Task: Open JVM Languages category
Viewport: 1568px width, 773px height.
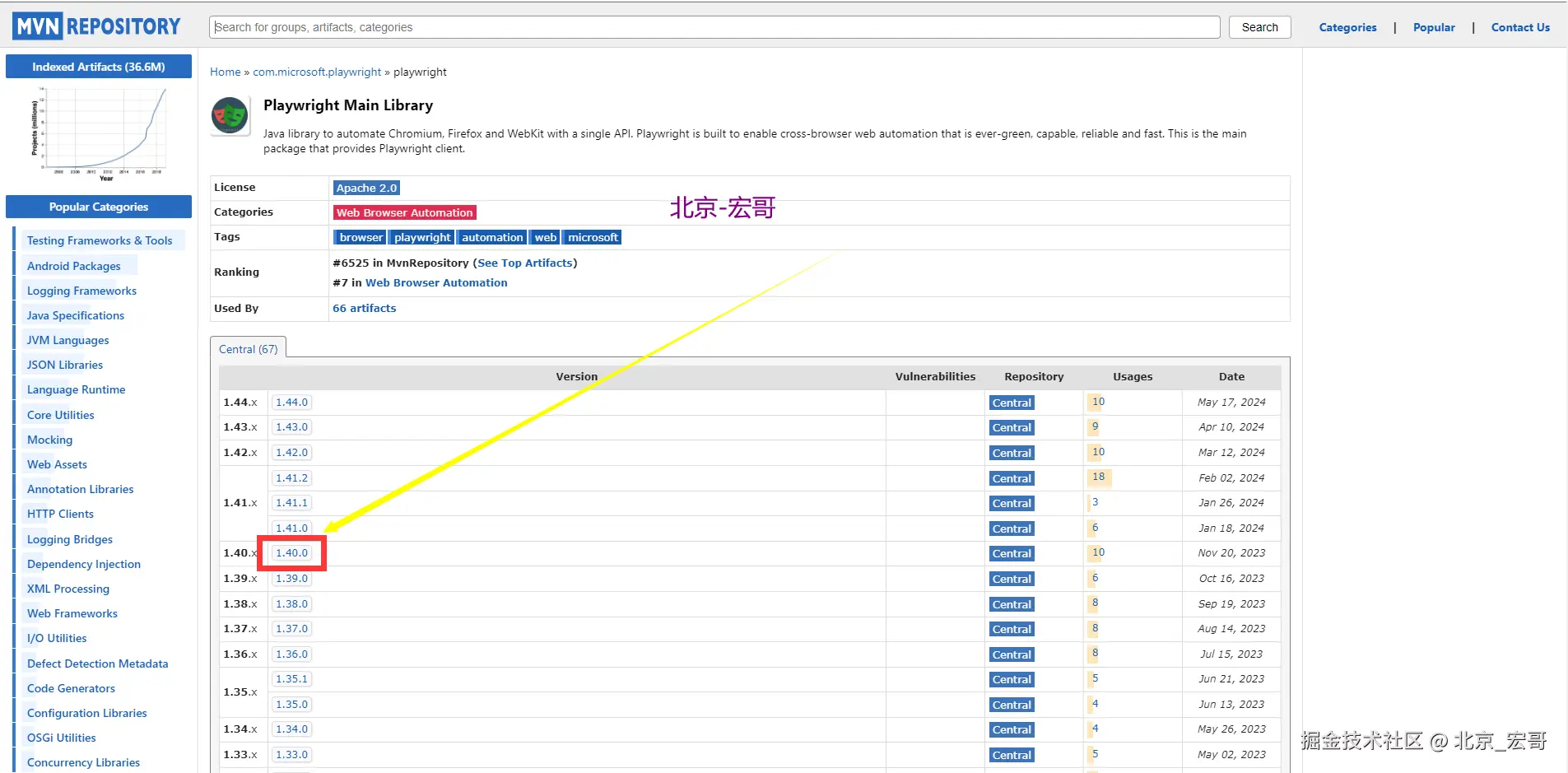Action: click(x=67, y=340)
